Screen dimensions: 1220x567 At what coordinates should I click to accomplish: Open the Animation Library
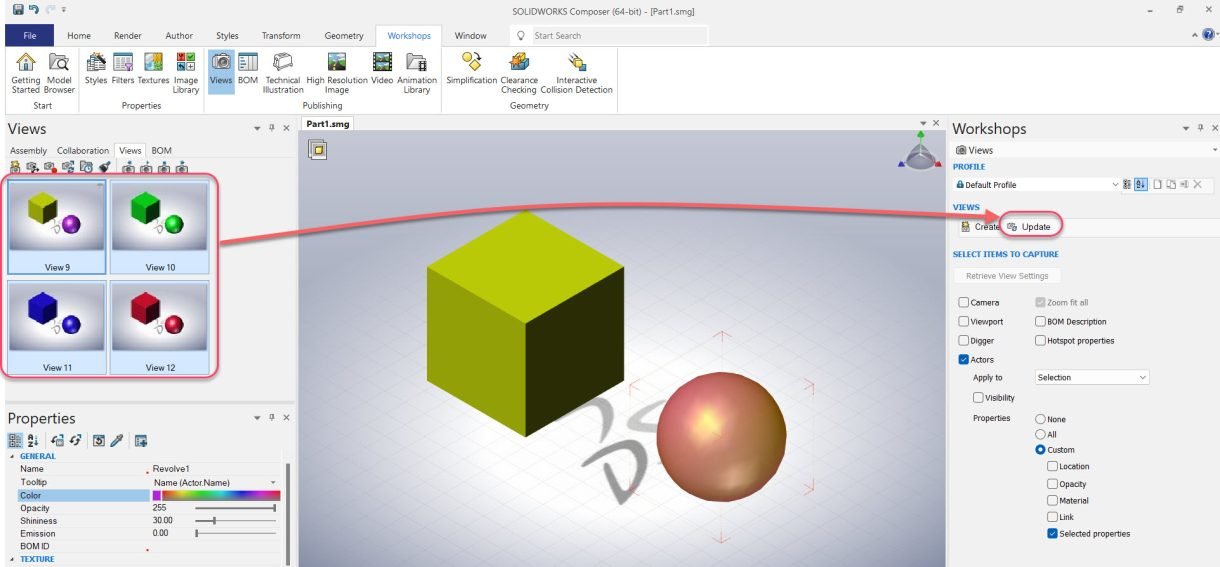tap(417, 73)
